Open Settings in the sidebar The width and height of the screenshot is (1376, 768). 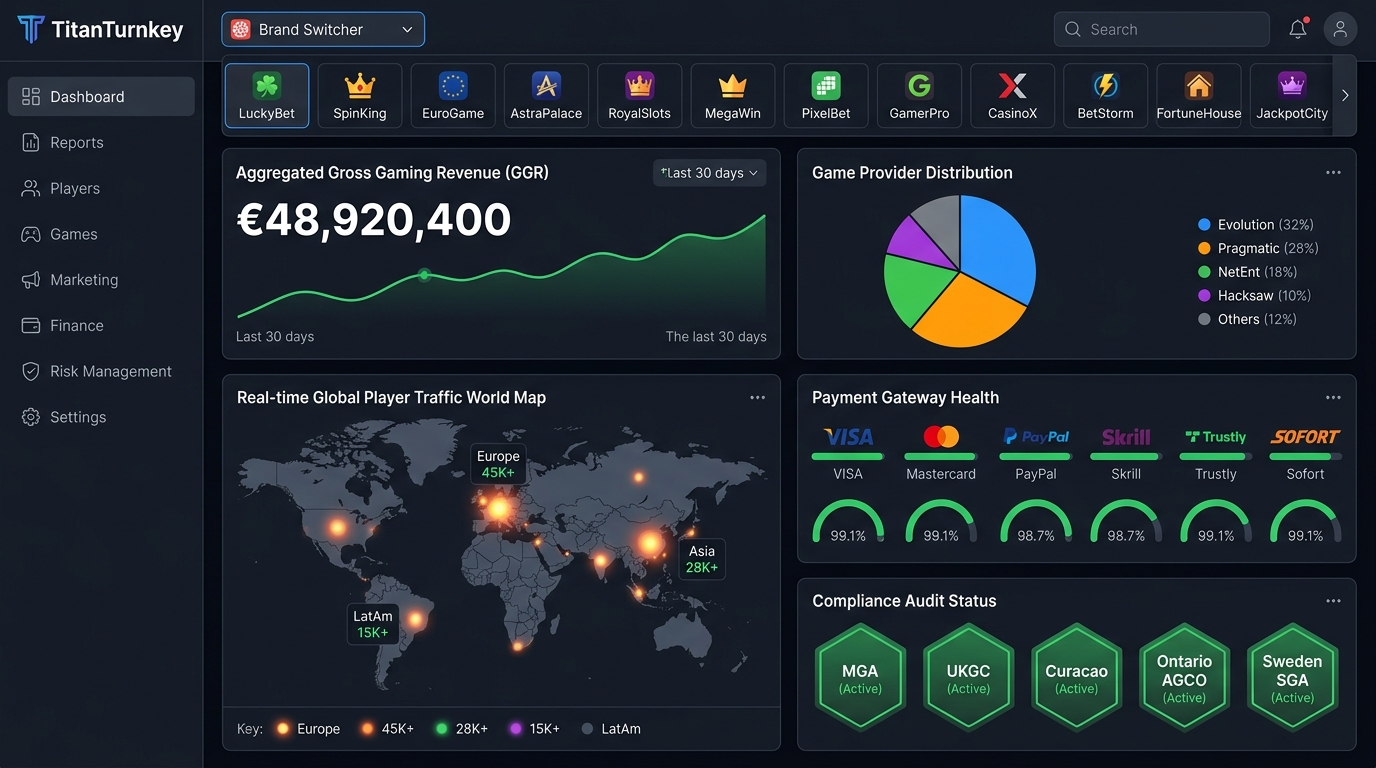tap(101, 417)
